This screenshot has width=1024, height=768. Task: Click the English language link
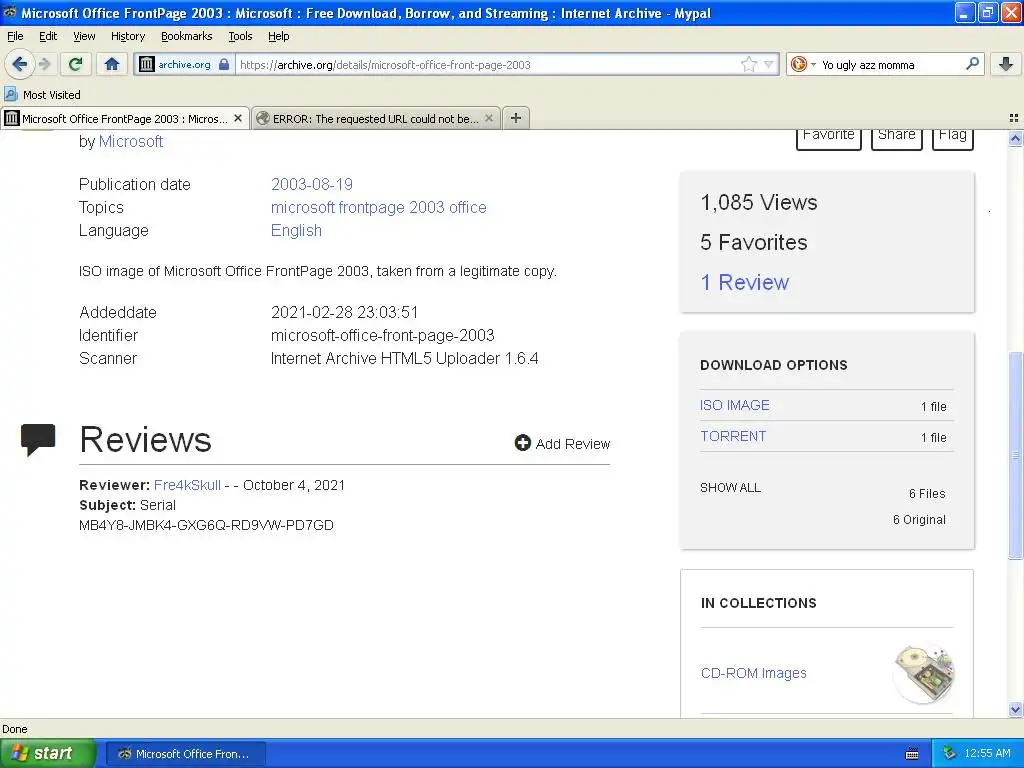(x=296, y=231)
